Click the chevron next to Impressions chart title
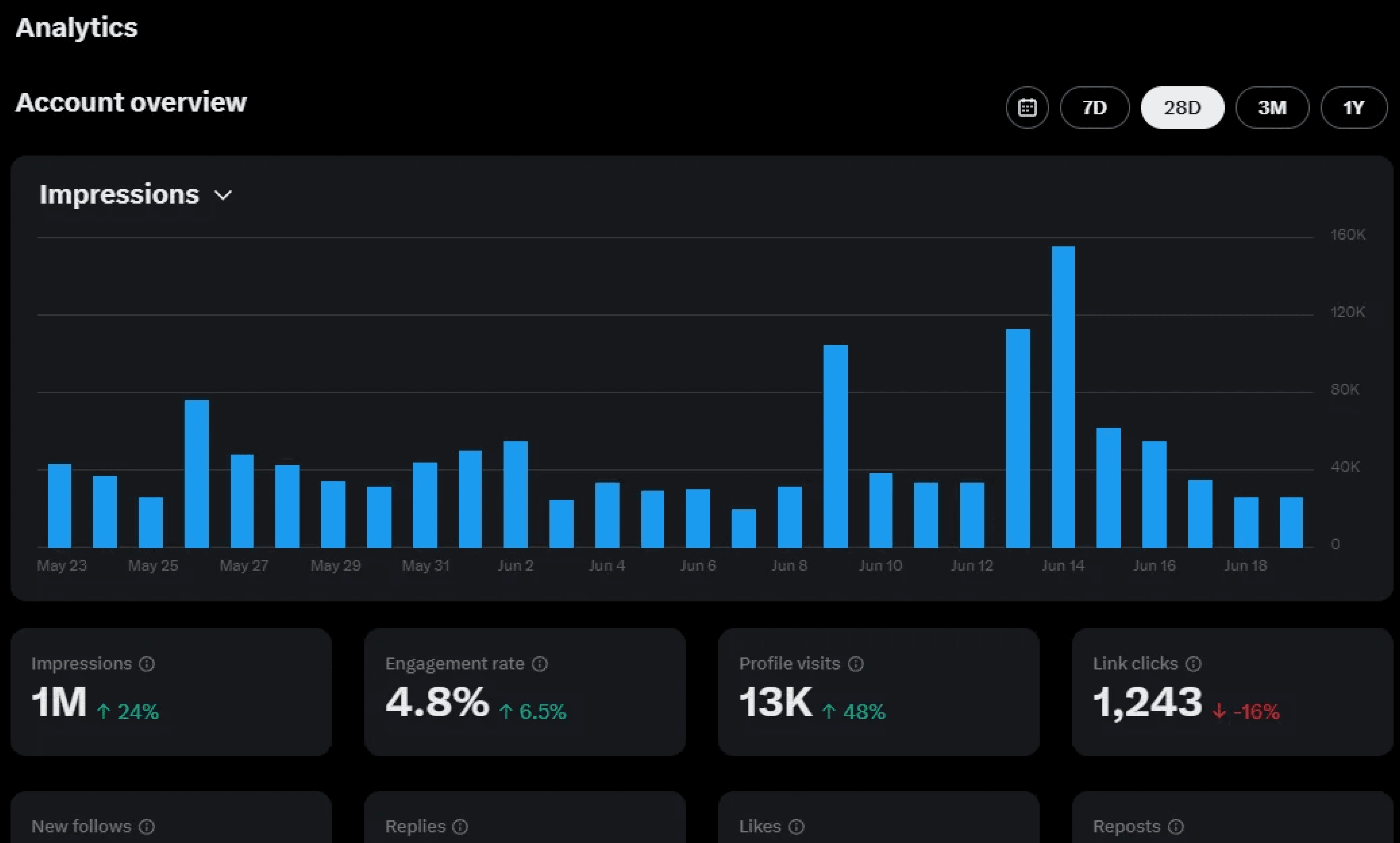Image resolution: width=1400 pixels, height=843 pixels. point(223,195)
